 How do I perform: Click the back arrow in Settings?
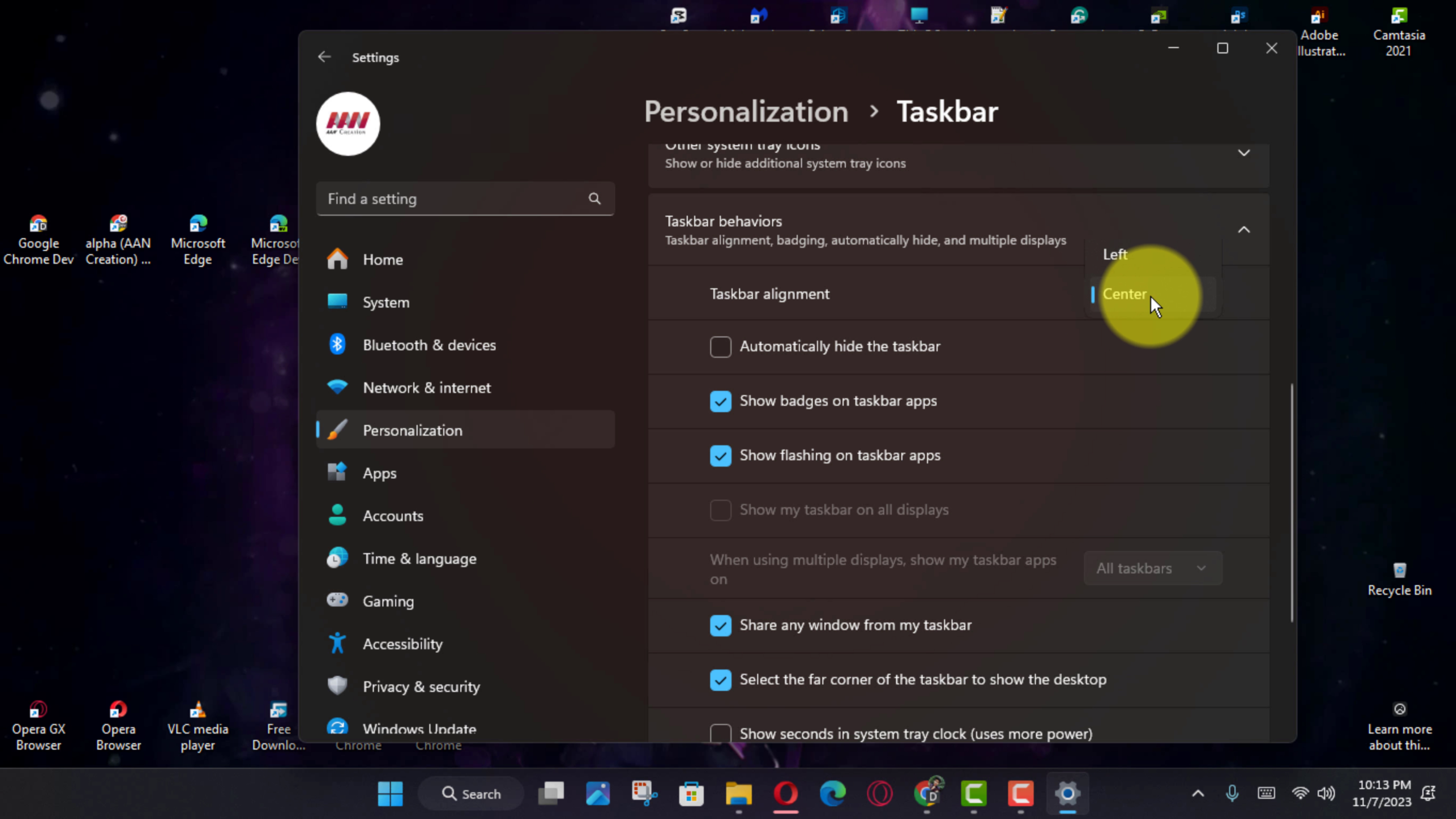324,57
